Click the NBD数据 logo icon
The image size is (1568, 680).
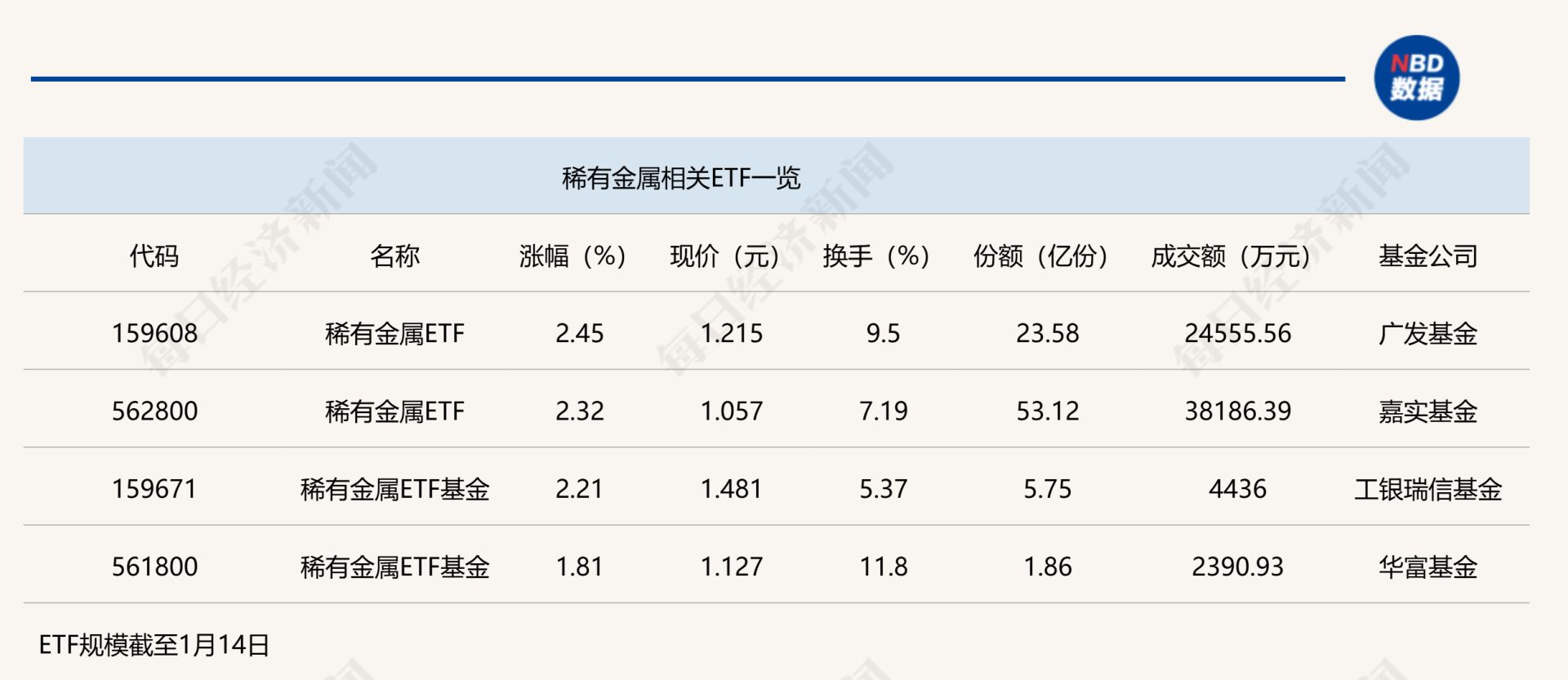1416,78
